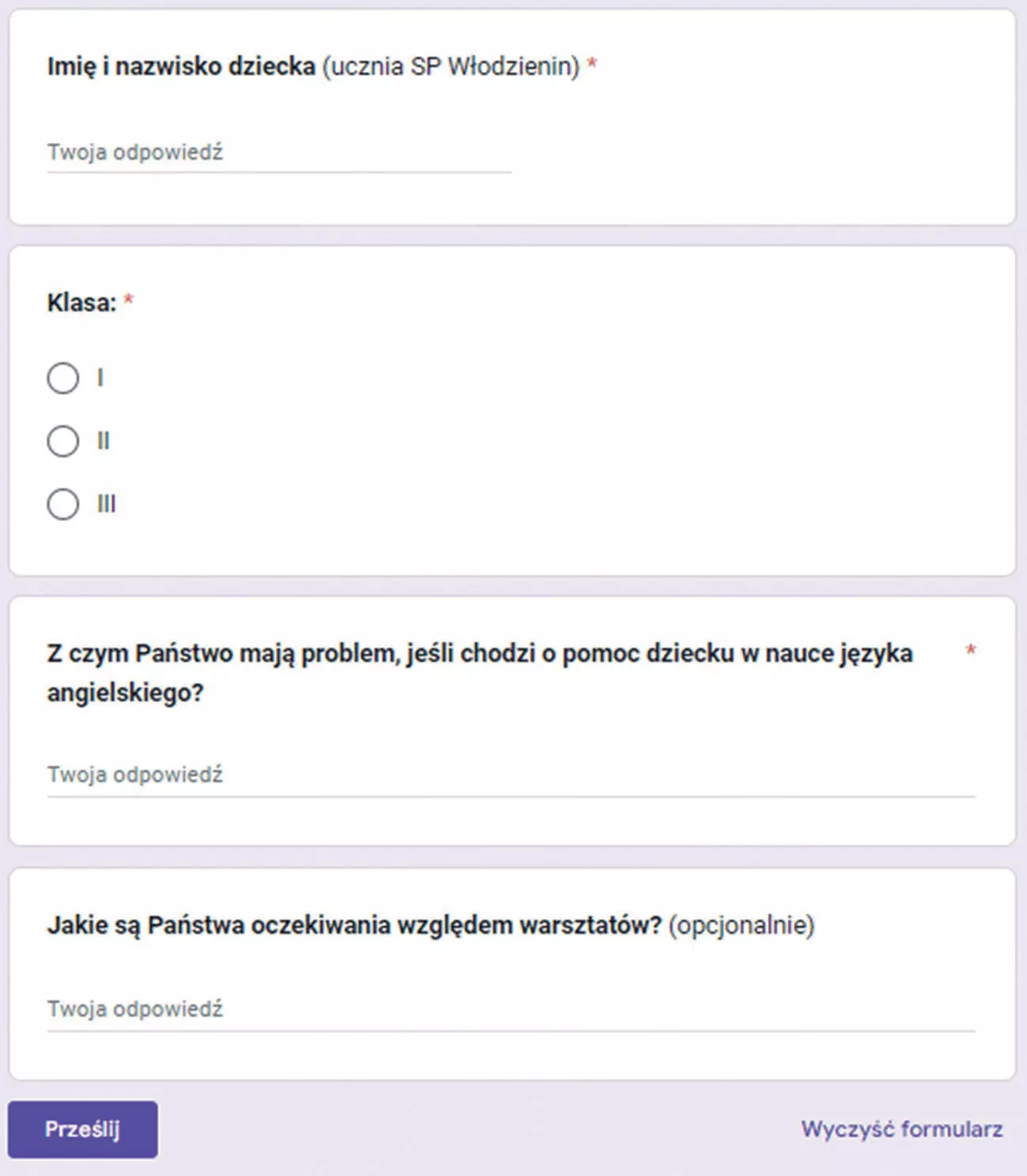This screenshot has height=1176, width=1027.
Task: Click the Wyczyść formularz link
Action: tap(902, 1129)
